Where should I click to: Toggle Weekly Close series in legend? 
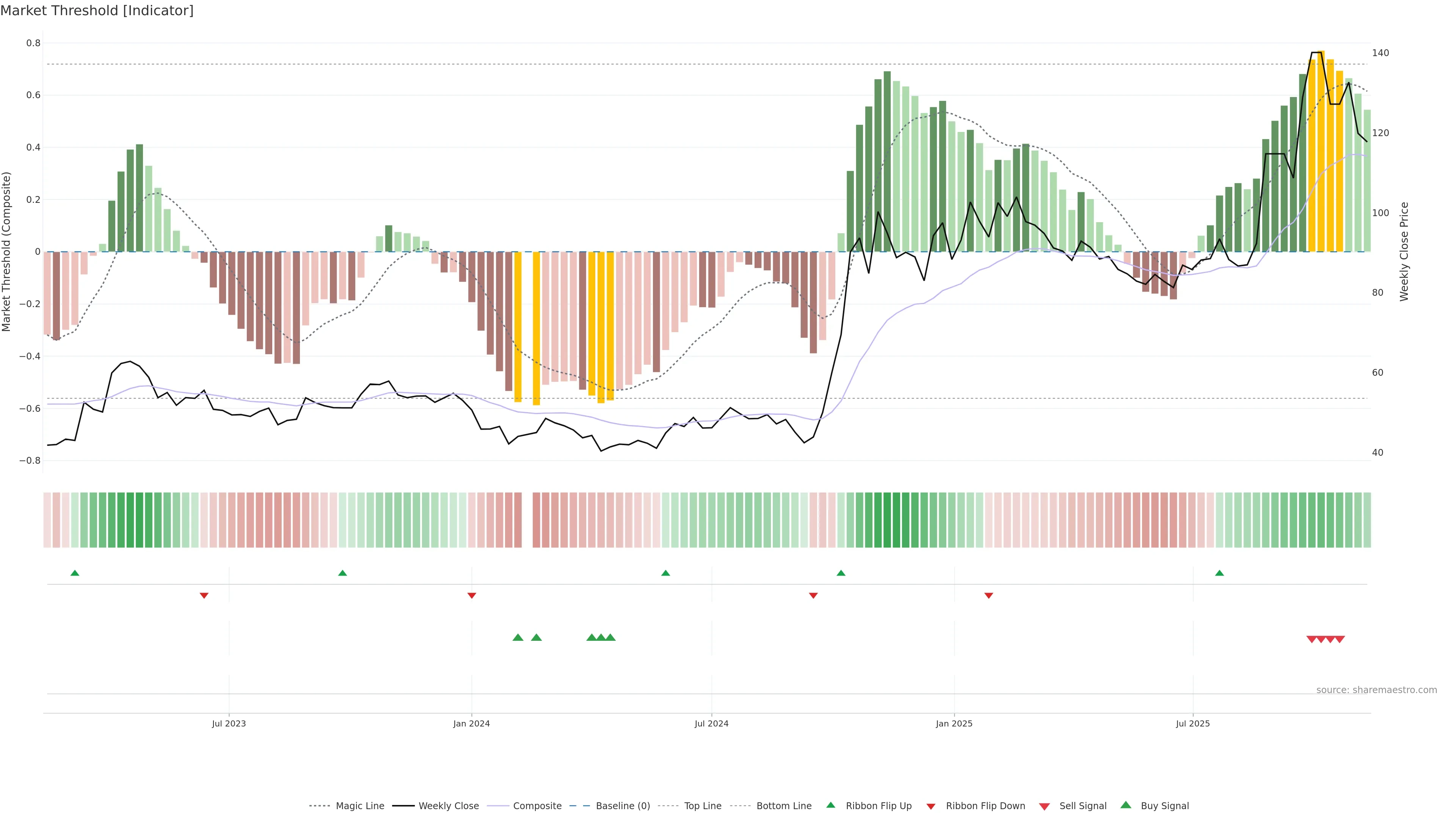point(448,806)
